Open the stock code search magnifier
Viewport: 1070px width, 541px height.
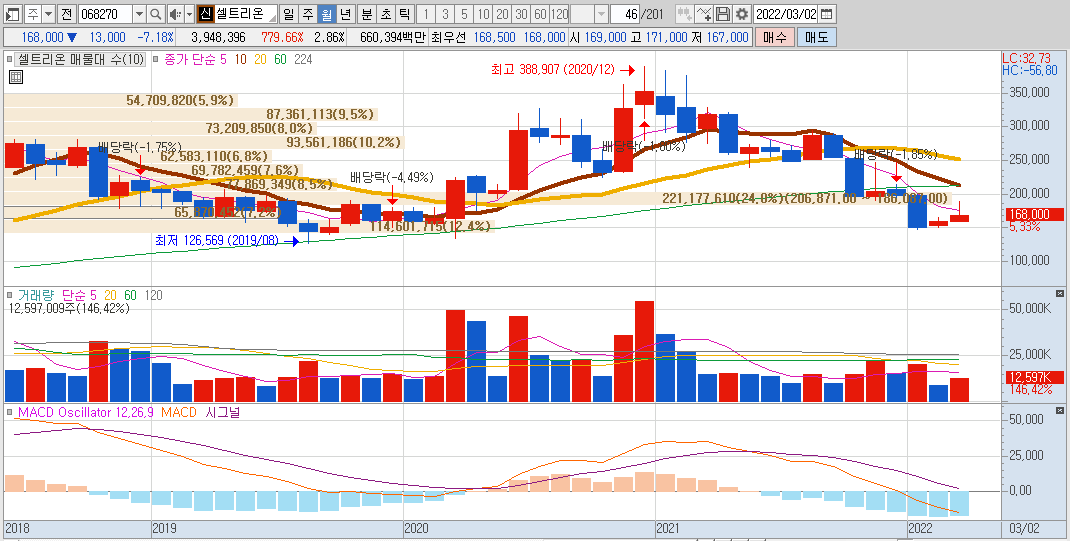[x=155, y=14]
